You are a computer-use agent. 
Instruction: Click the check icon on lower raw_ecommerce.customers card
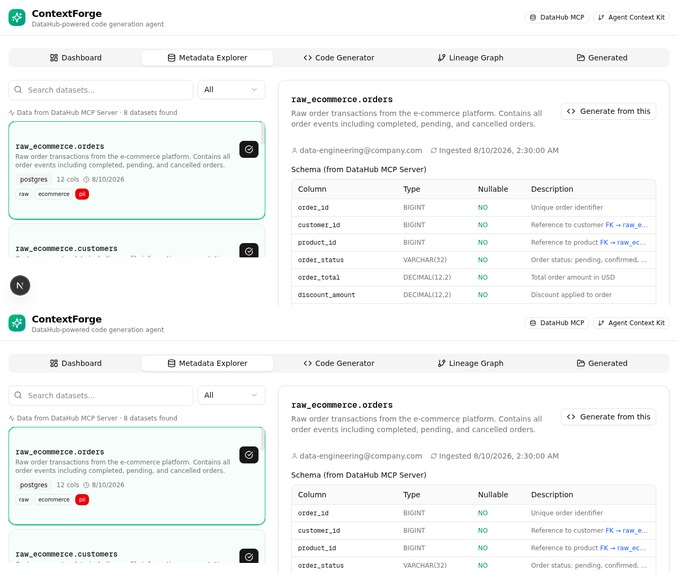point(249,556)
